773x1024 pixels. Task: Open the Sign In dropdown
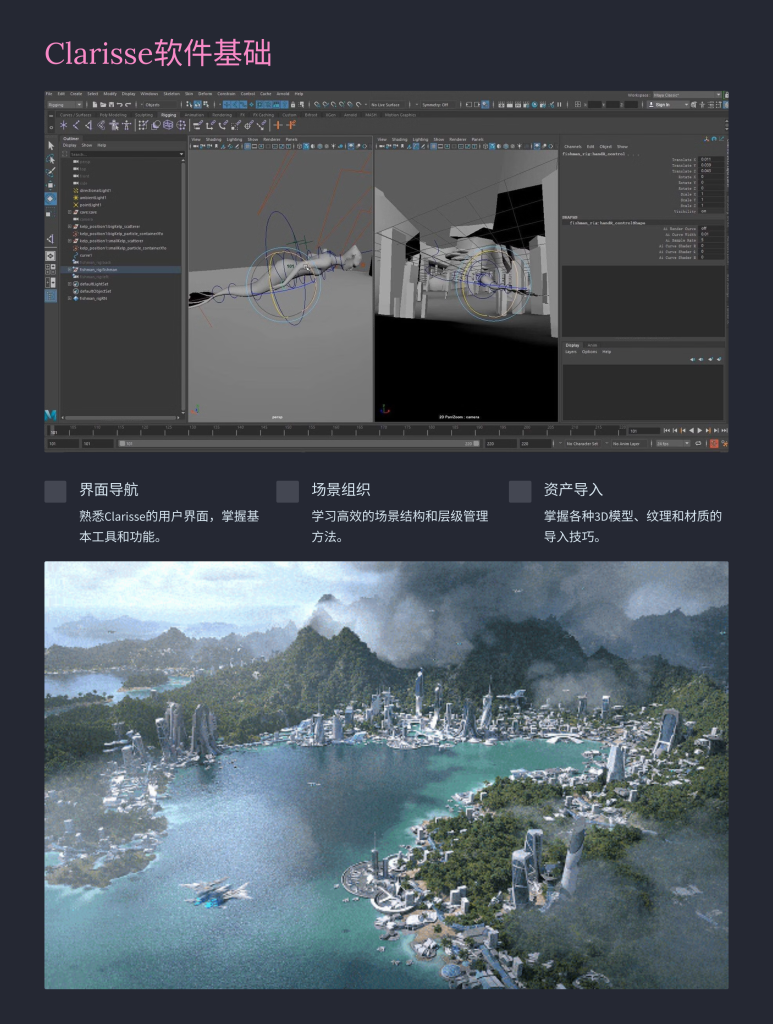click(x=669, y=104)
